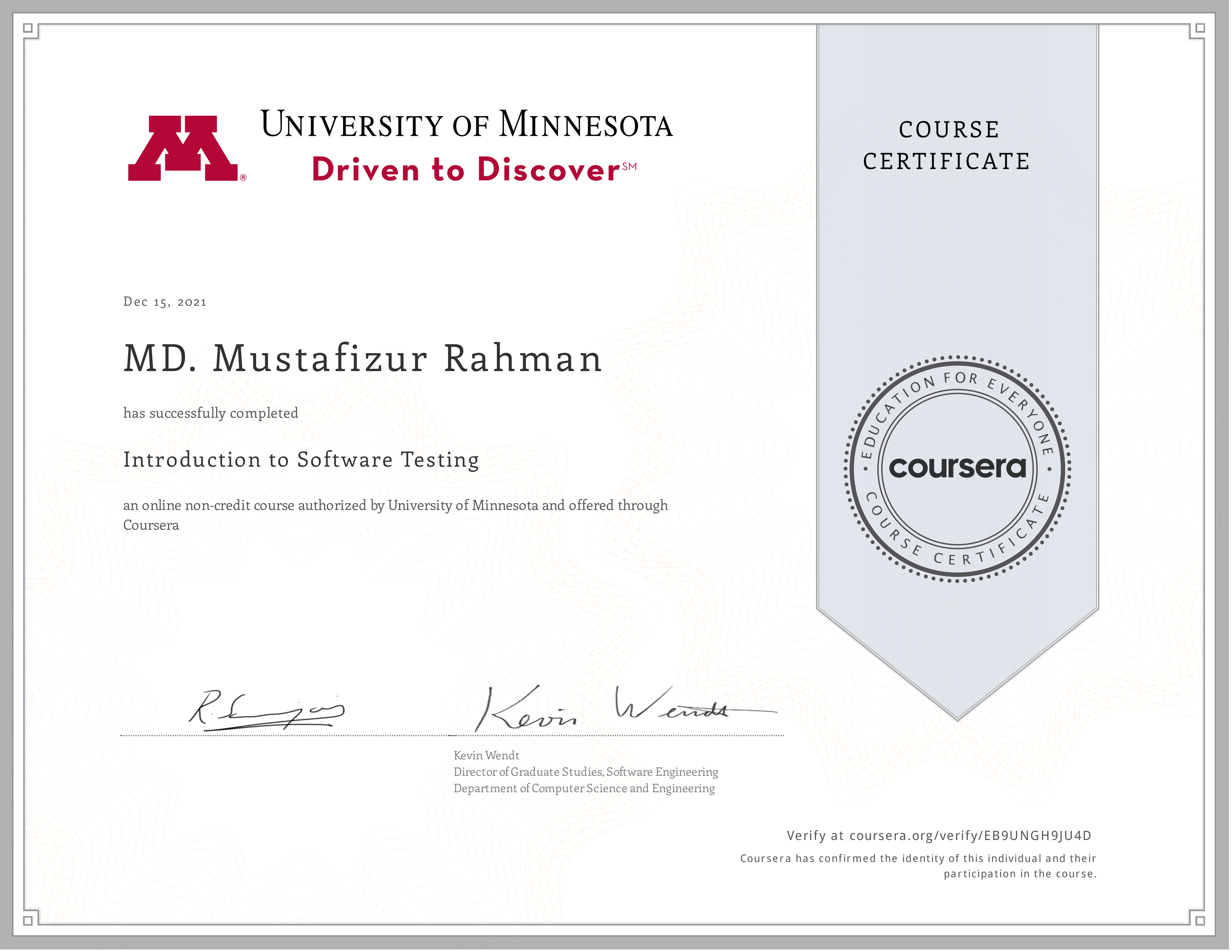
Task: Select the name MD. Mustafizur Rahman
Action: (363, 359)
